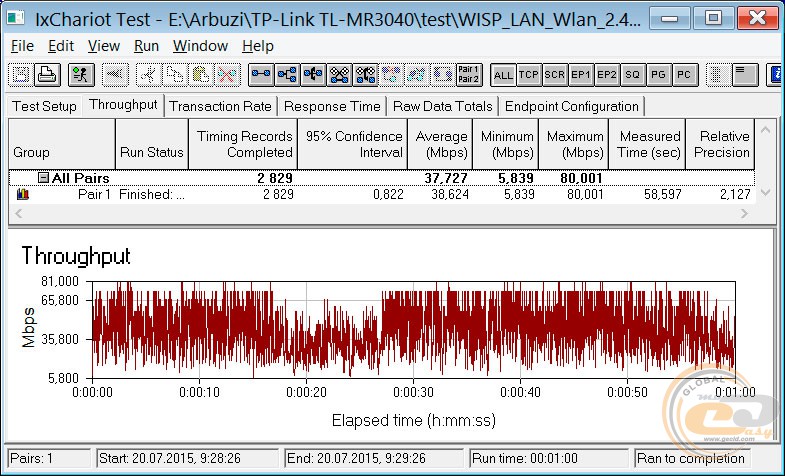Select the Throughput tab

pyautogui.click(x=123, y=105)
